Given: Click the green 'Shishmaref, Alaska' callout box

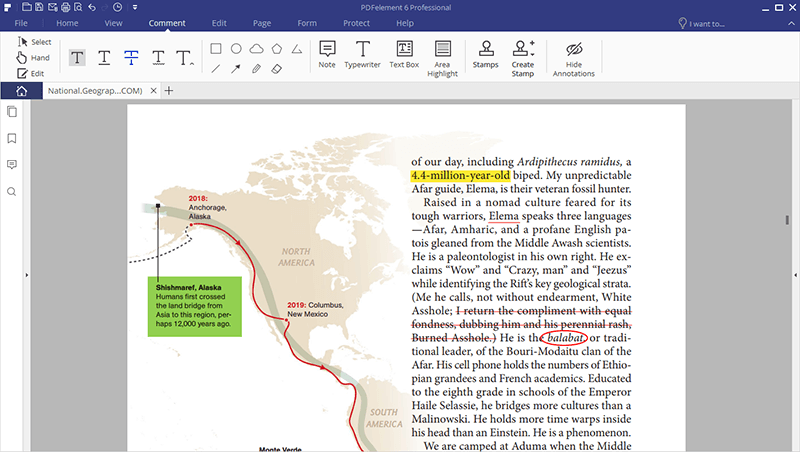Looking at the screenshot, I should pos(194,307).
